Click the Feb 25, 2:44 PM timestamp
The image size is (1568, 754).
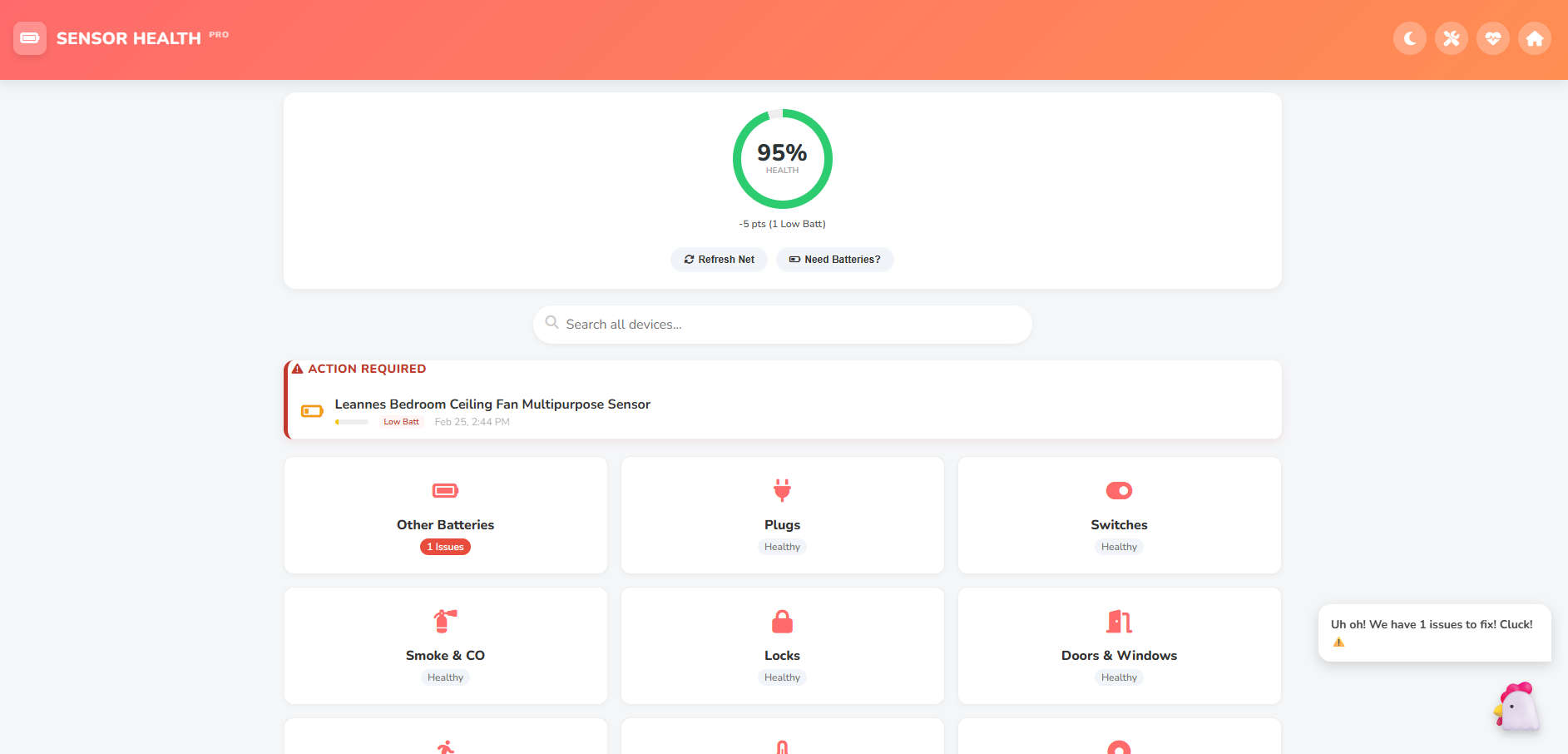click(x=472, y=422)
